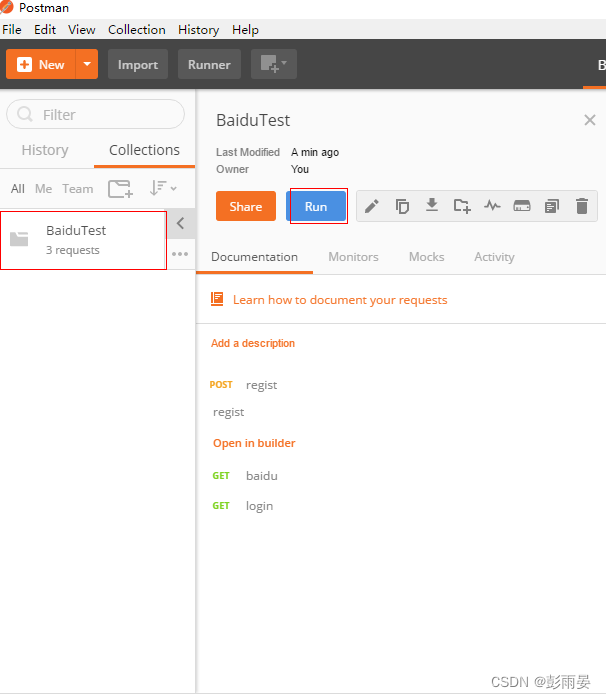
Task: Select the Me collections filter
Action: tap(44, 189)
